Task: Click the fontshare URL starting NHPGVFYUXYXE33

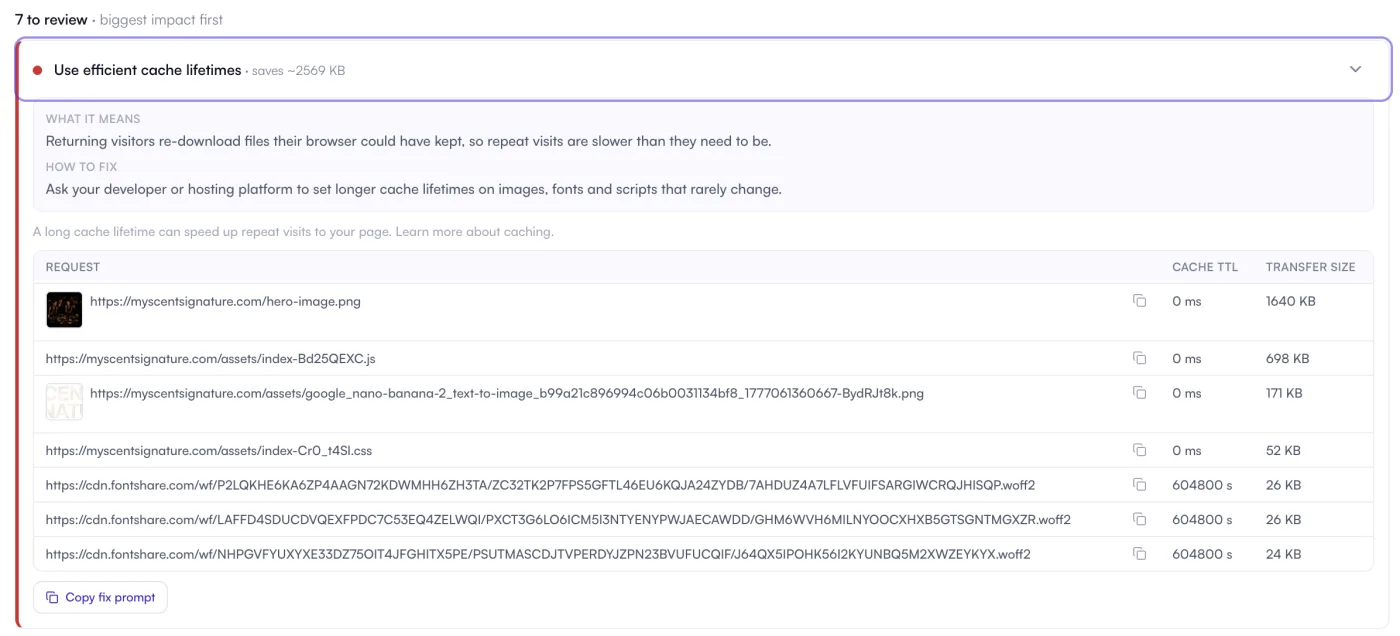Action: [x=538, y=554]
